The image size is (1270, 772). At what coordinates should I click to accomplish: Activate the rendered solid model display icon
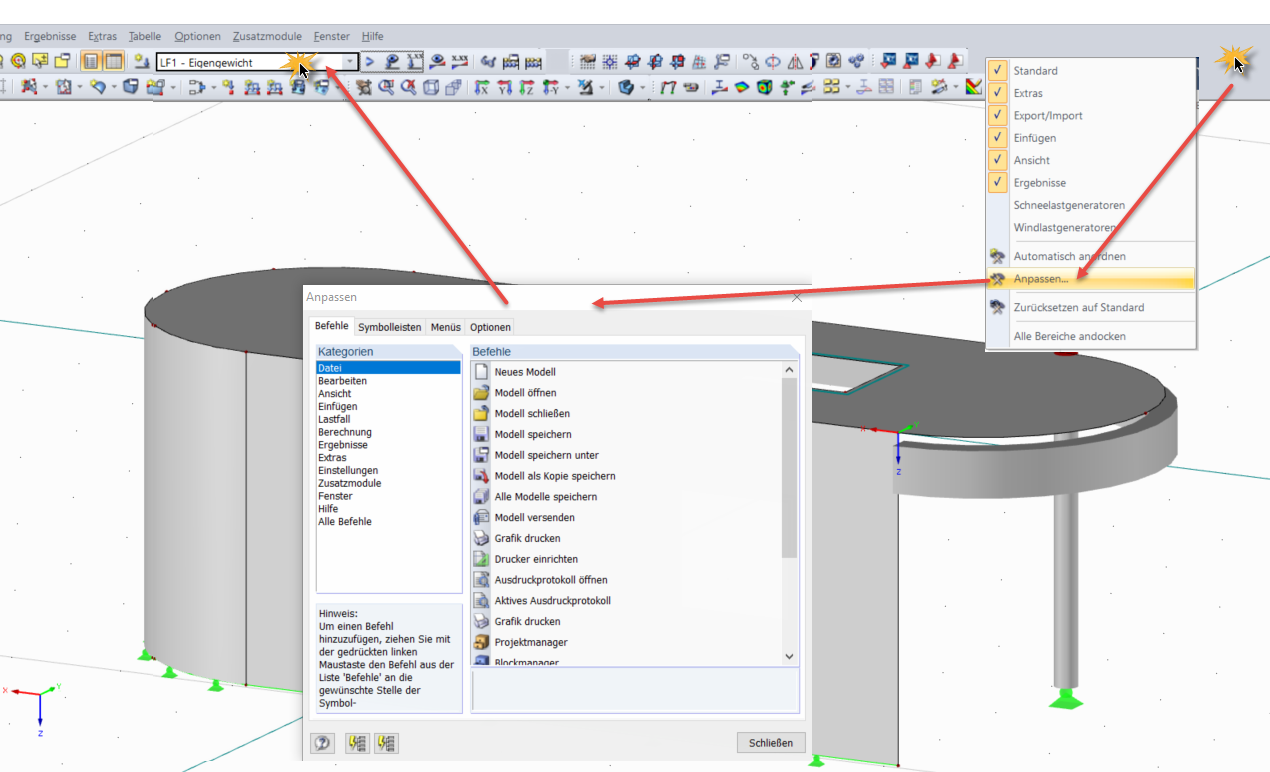[626, 87]
